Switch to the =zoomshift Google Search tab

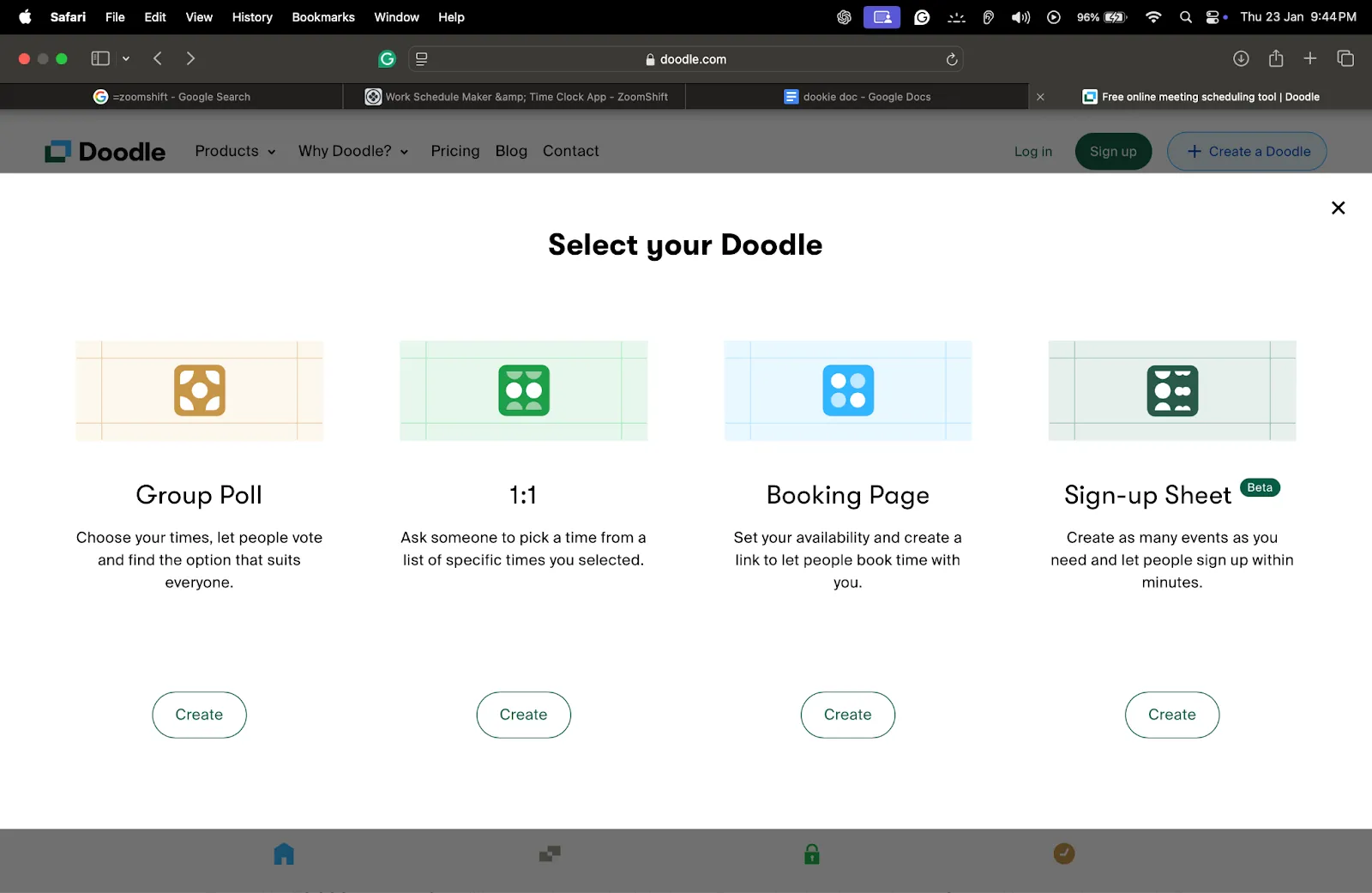pyautogui.click(x=171, y=97)
